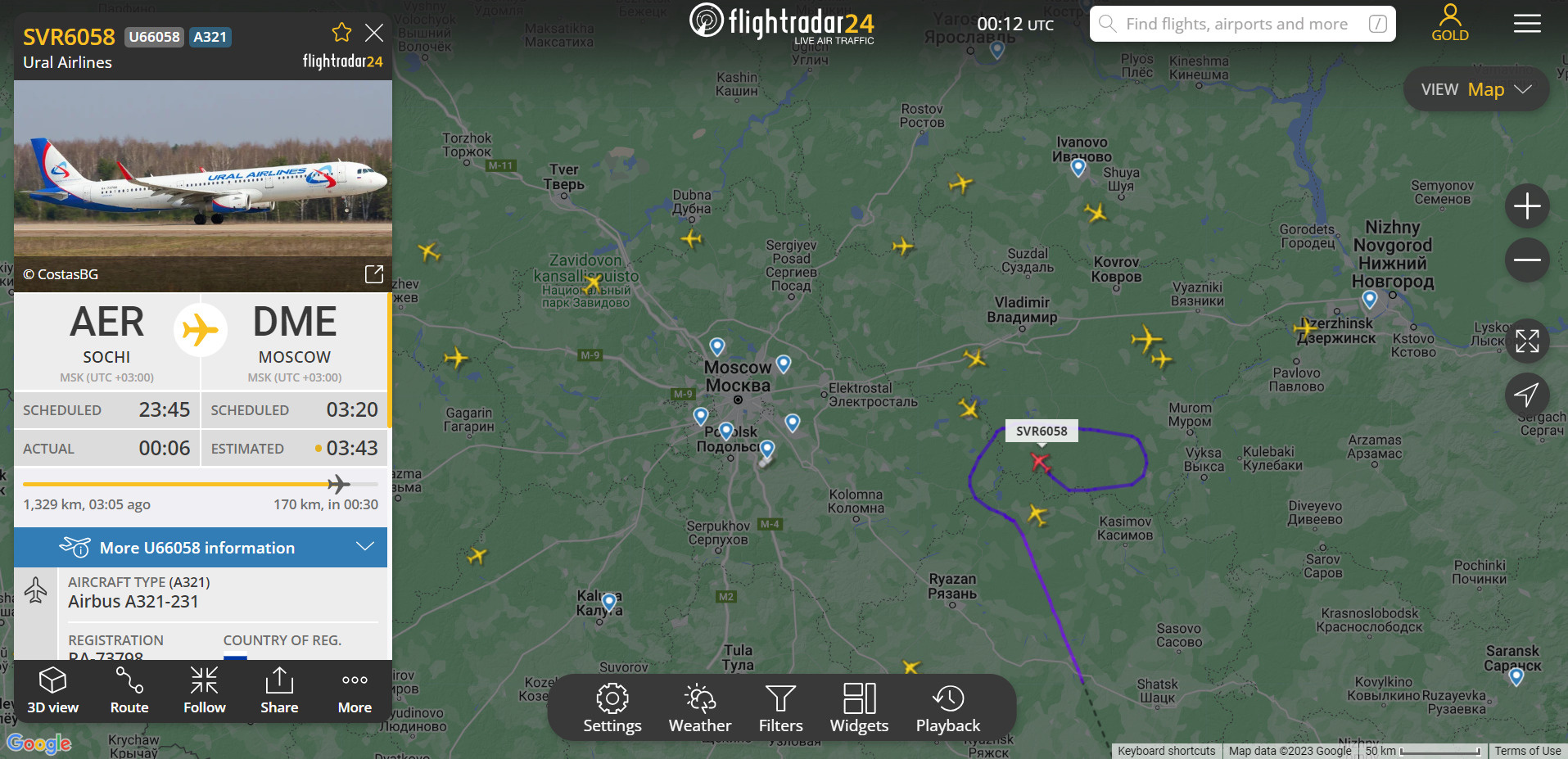Show the flight Route

129,691
